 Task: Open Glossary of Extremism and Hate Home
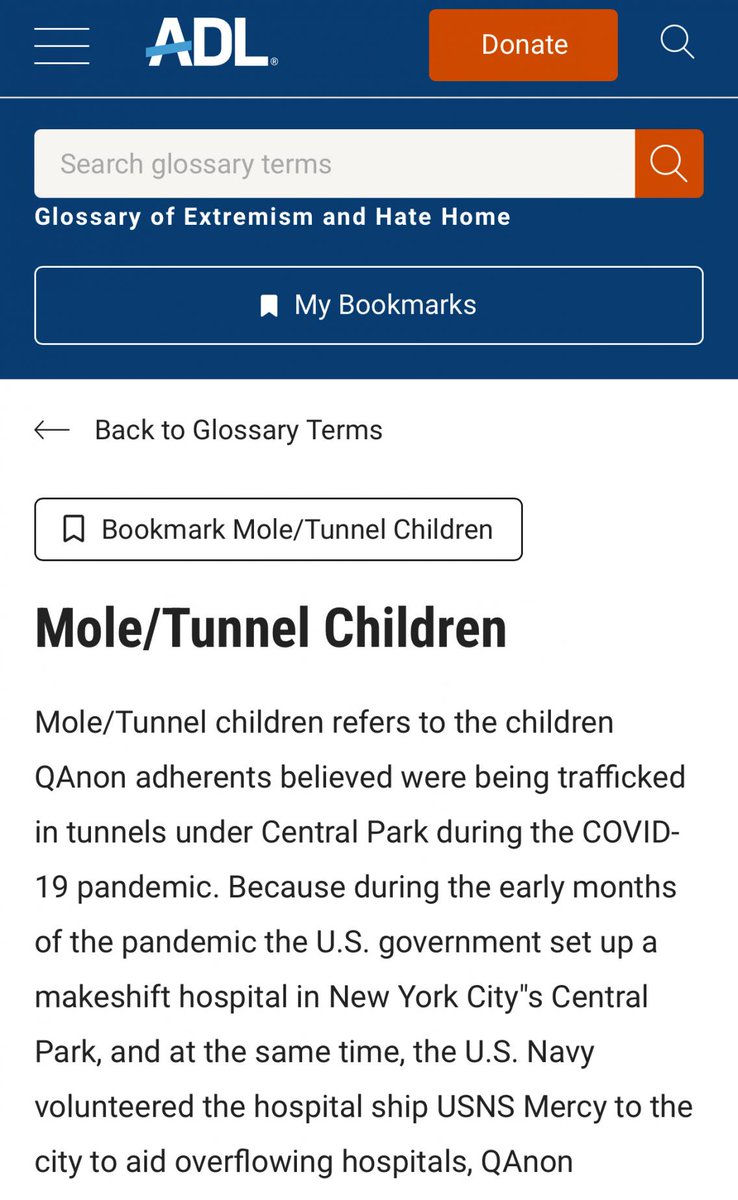point(272,217)
